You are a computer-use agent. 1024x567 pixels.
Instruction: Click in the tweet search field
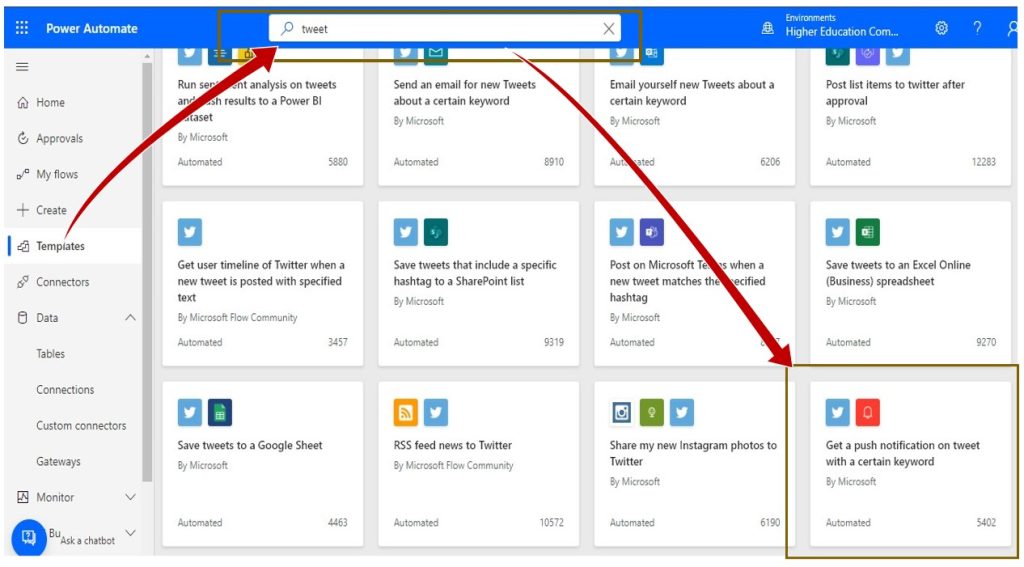445,29
